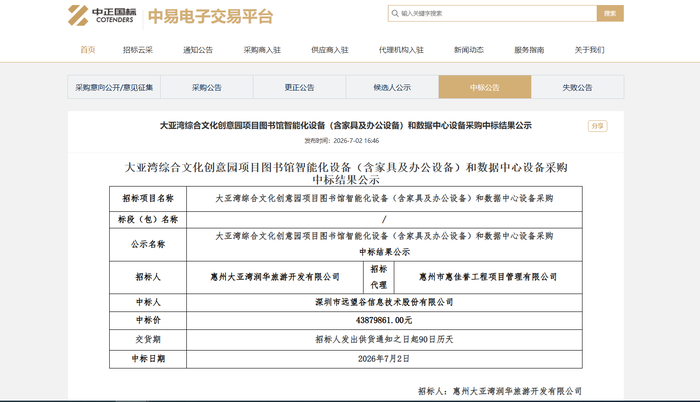Click the bold announcement title heading
This screenshot has height=402, width=700.
coord(346,126)
